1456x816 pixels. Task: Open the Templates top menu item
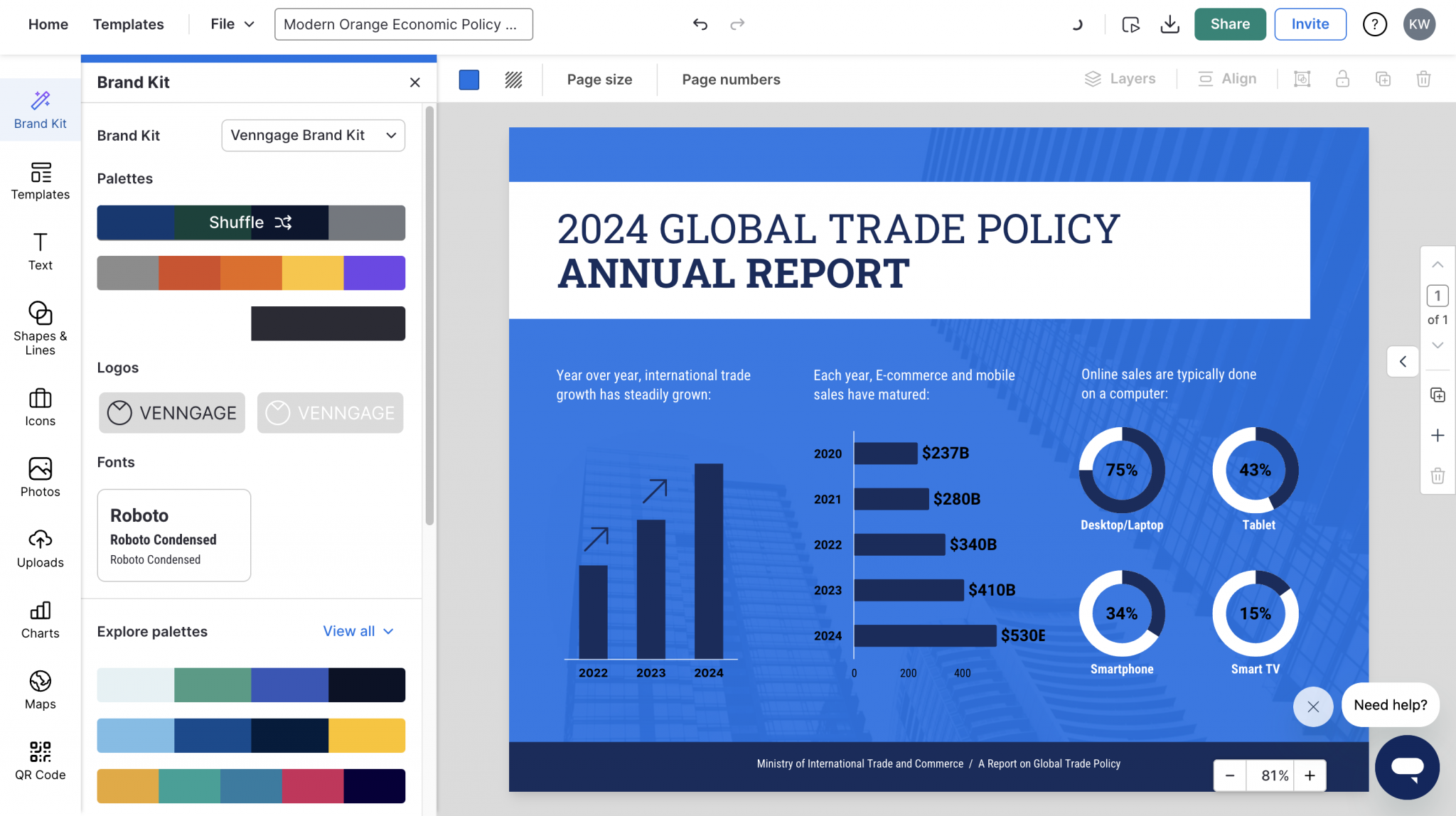pyautogui.click(x=128, y=24)
